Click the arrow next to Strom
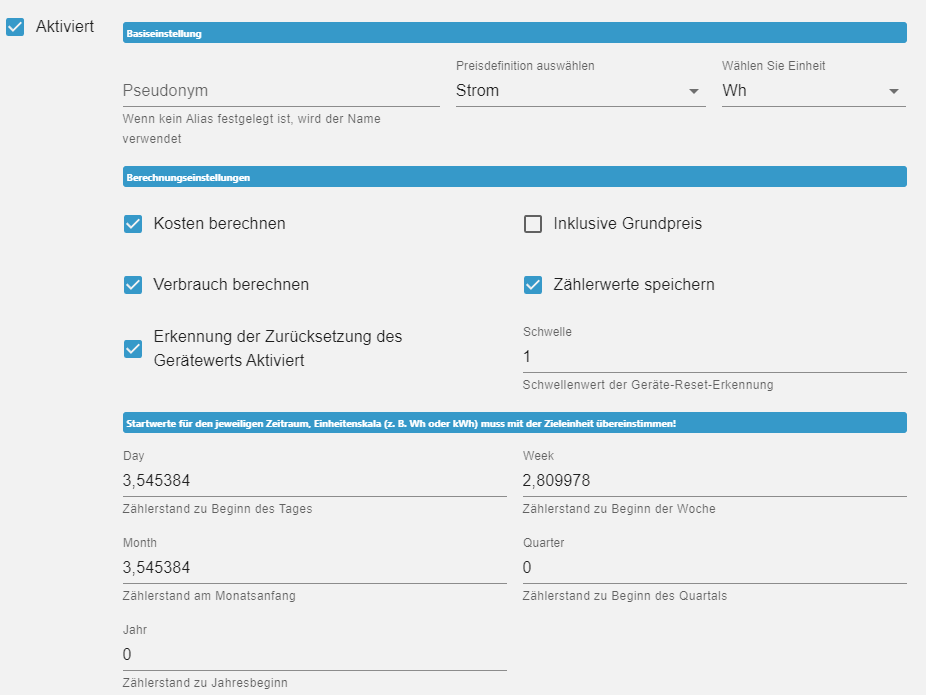Screen dimensions: 926x695 694,92
